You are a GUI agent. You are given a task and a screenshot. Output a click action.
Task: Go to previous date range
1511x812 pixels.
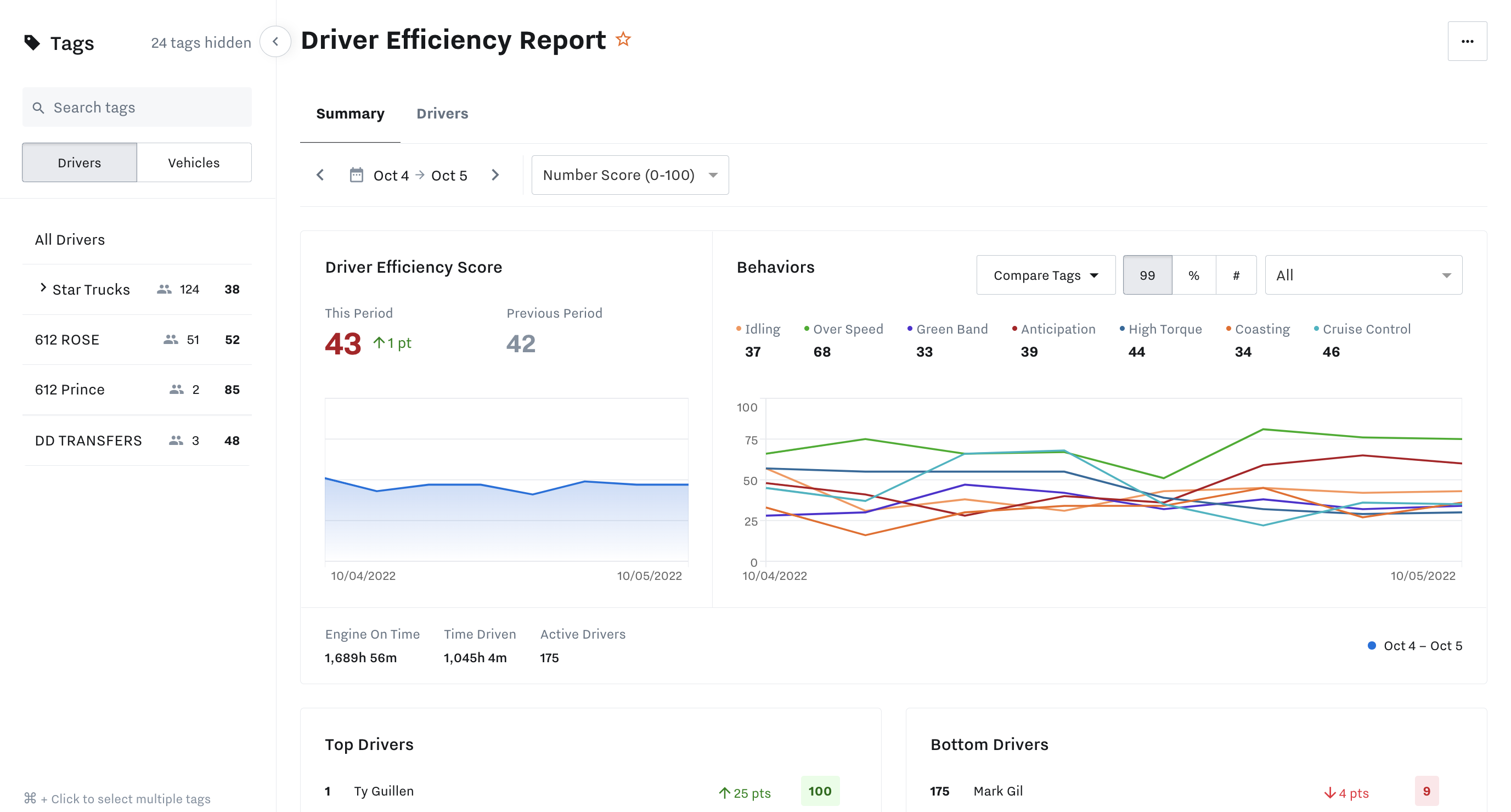click(320, 175)
